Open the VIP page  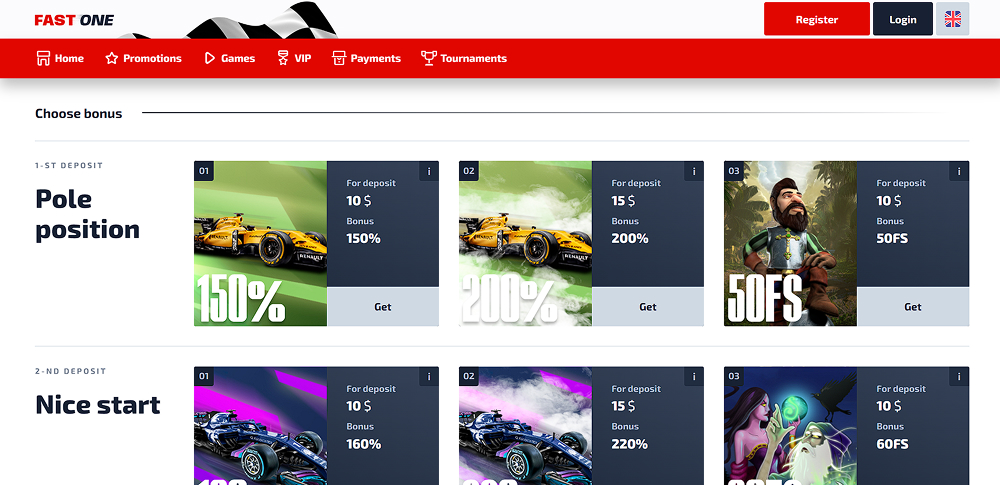tap(295, 58)
